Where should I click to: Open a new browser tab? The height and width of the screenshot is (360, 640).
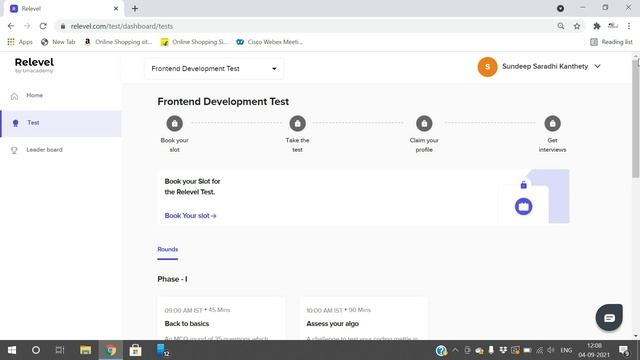coord(135,8)
